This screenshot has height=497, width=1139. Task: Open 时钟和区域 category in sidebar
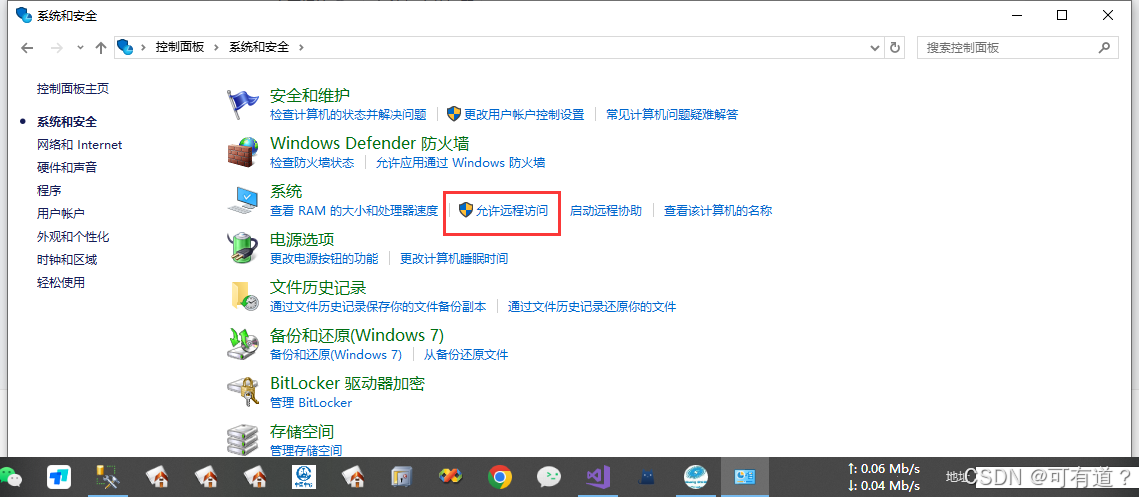pyautogui.click(x=67, y=260)
